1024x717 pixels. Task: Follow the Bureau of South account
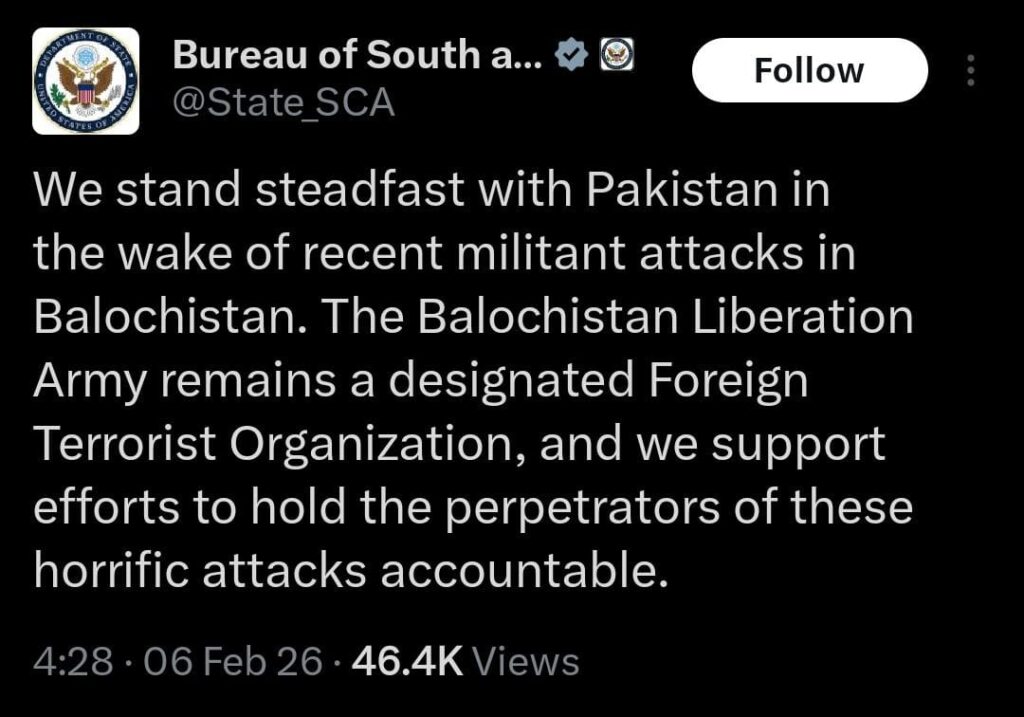(809, 70)
